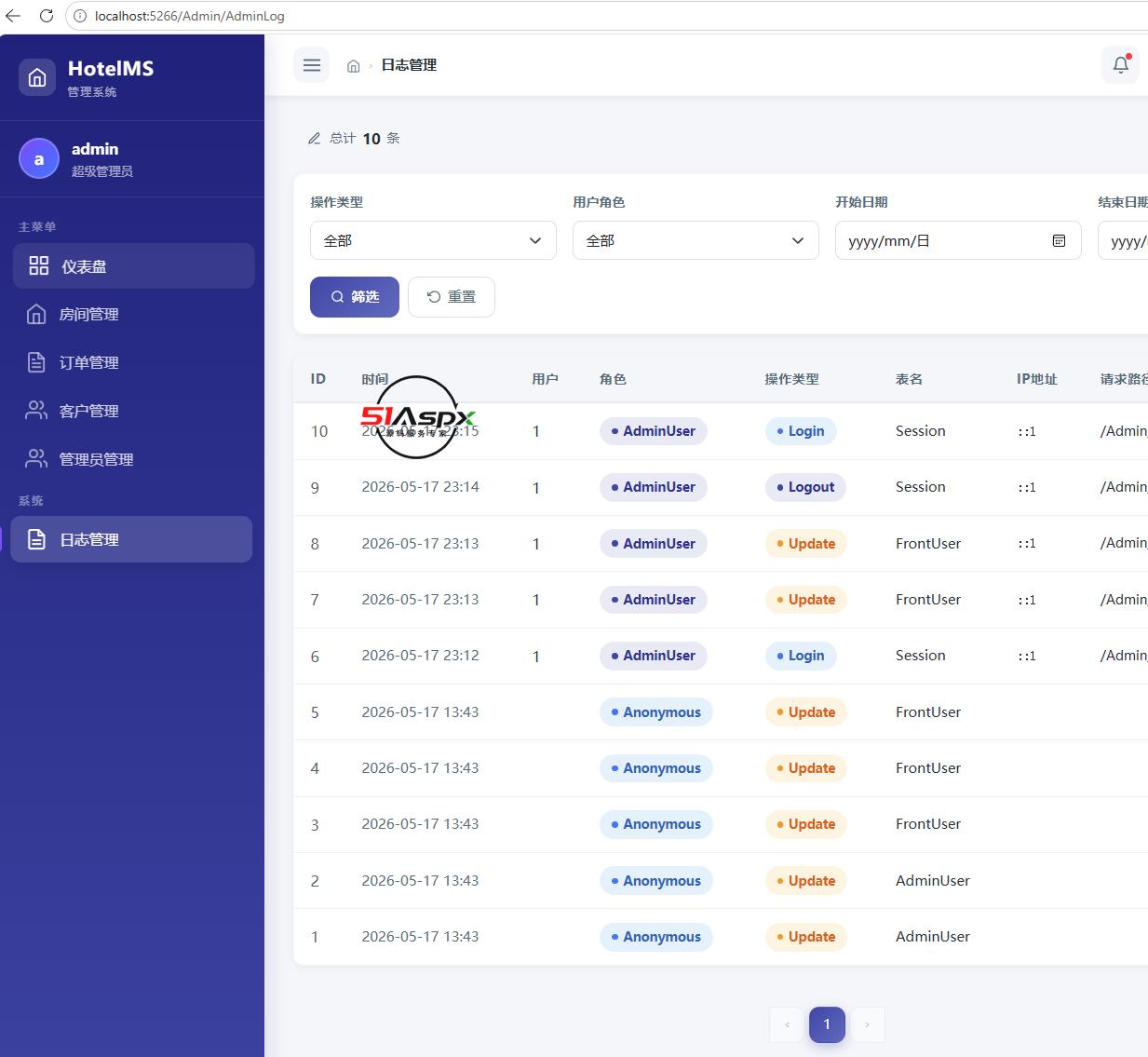Click pagination page 1 button
Screen dimensions: 1148x1057
point(827,1024)
